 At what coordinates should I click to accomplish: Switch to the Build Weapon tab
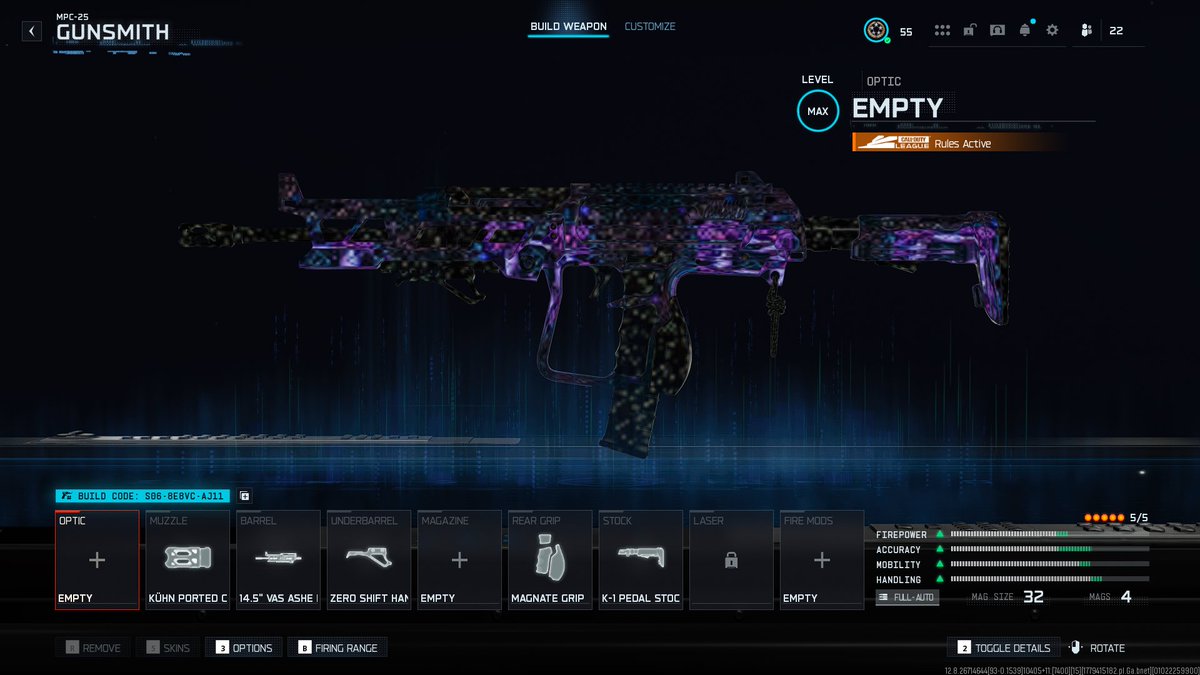click(x=569, y=27)
